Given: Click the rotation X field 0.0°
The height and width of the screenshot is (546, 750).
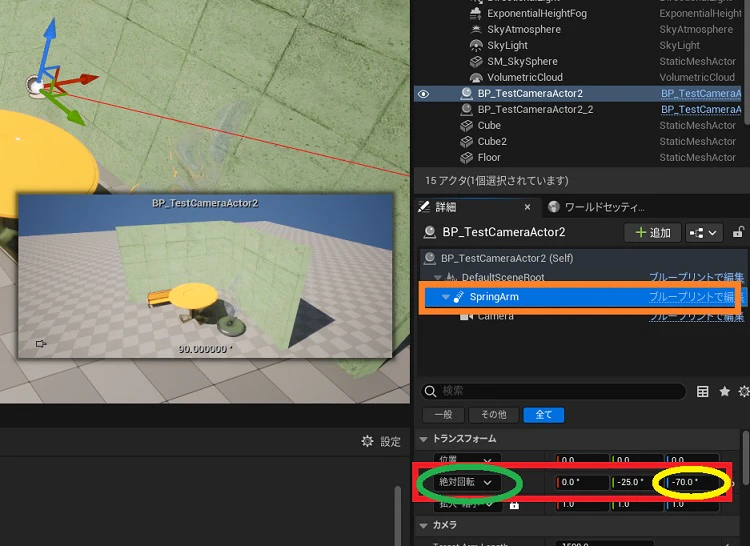Looking at the screenshot, I should pos(582,482).
